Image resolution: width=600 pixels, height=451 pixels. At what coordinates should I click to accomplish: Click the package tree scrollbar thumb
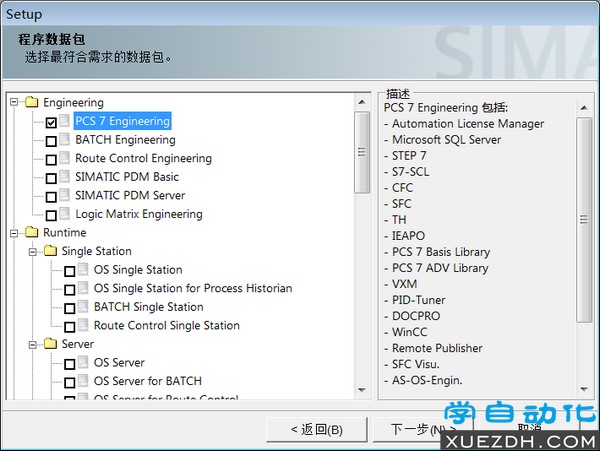point(362,153)
